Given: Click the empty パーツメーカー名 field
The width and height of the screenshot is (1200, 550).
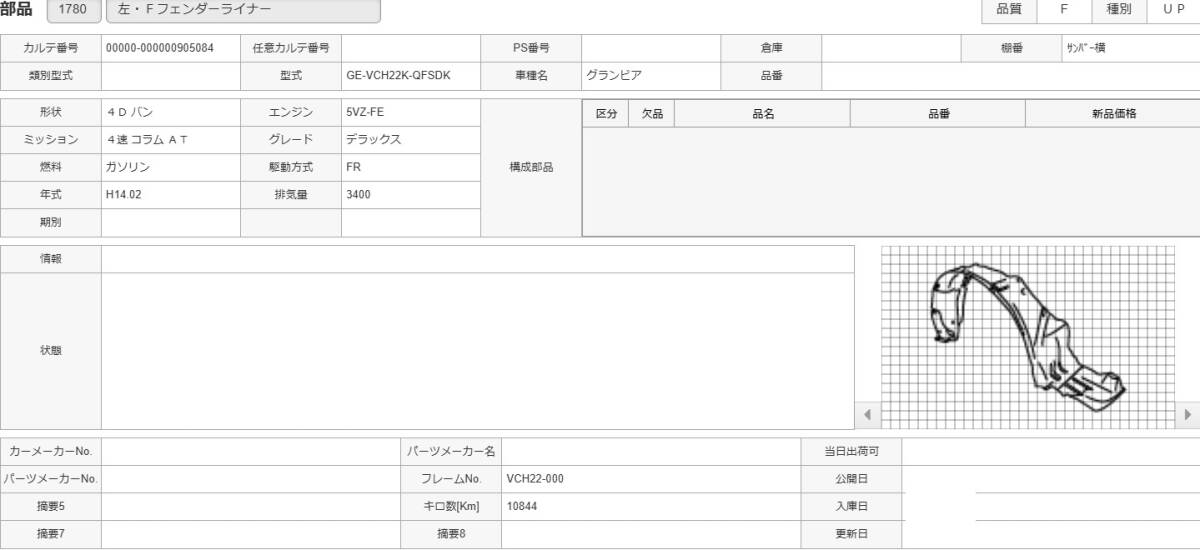Looking at the screenshot, I should tap(651, 452).
